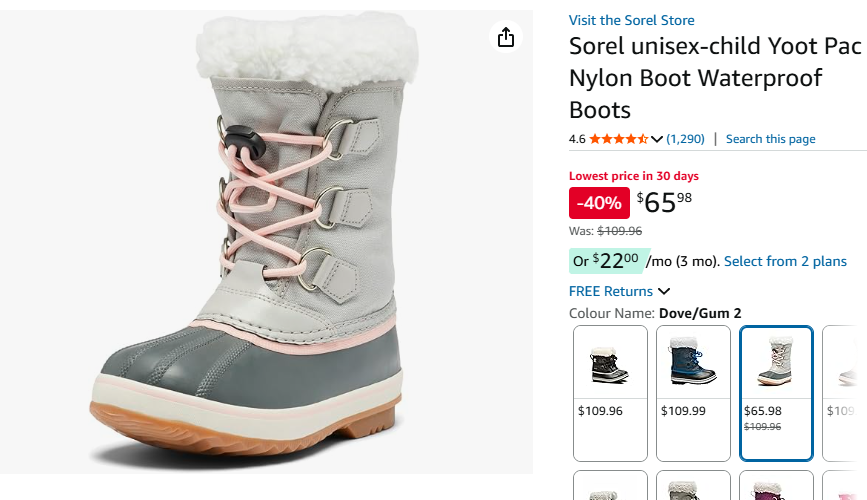
Task: Click the $22.00/mo payment plan badge
Action: (606, 261)
